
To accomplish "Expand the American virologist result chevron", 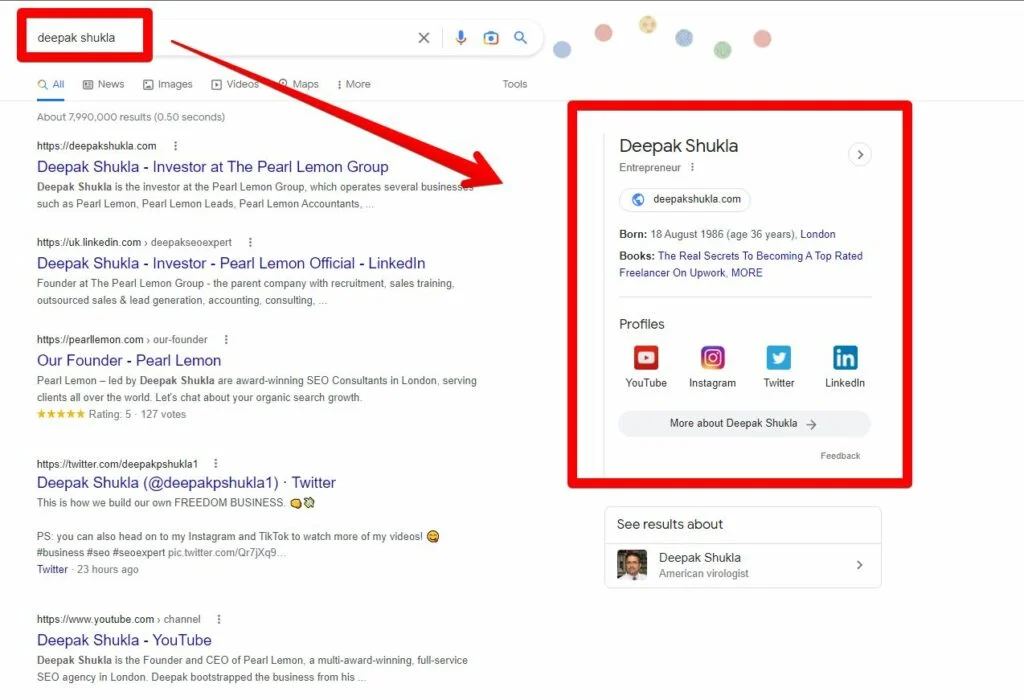I will point(859,565).
